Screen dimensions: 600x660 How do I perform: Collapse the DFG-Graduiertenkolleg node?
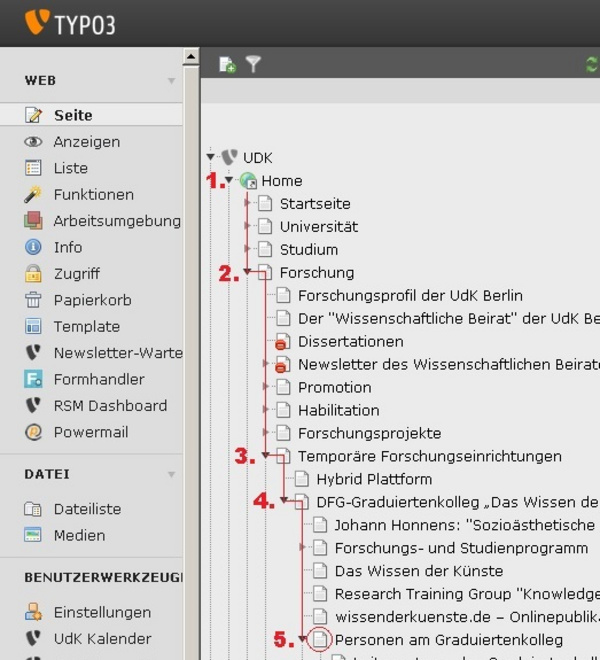click(x=284, y=501)
